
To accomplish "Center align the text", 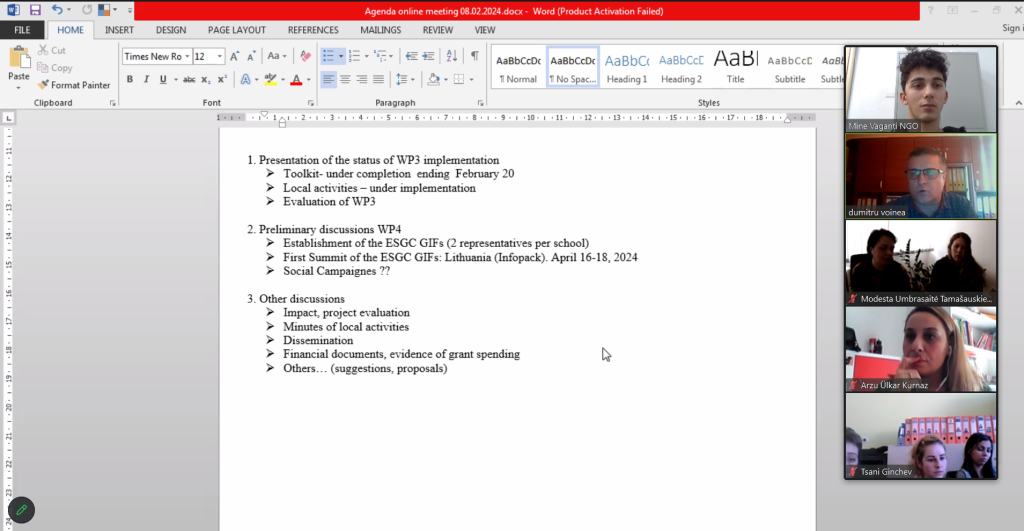I will pos(345,80).
